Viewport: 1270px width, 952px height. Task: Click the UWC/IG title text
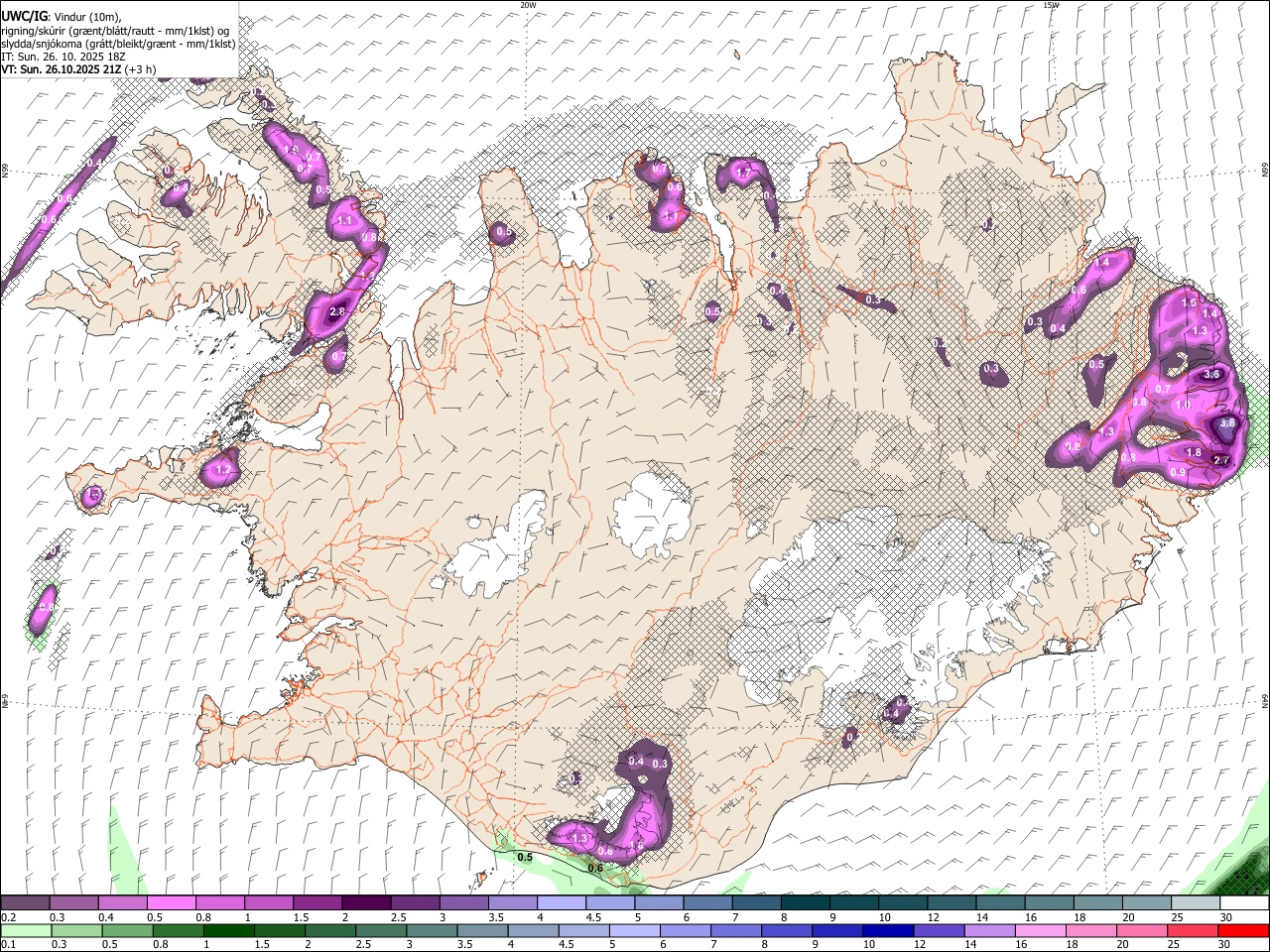pos(23,17)
